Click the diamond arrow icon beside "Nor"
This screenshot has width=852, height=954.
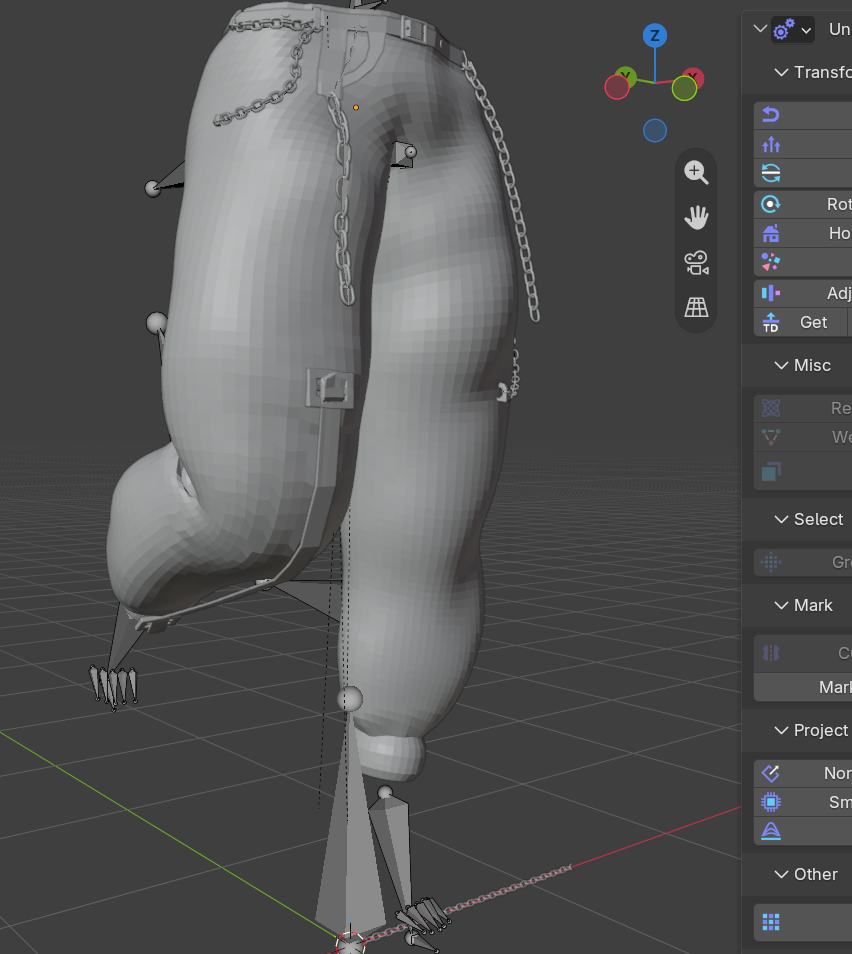(x=771, y=773)
